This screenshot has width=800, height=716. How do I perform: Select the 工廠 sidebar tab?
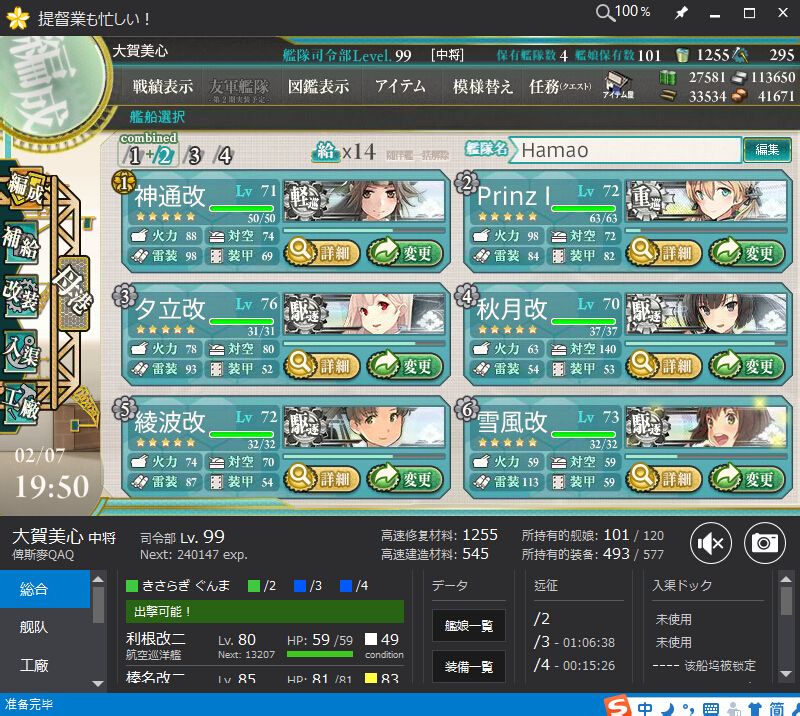point(45,665)
